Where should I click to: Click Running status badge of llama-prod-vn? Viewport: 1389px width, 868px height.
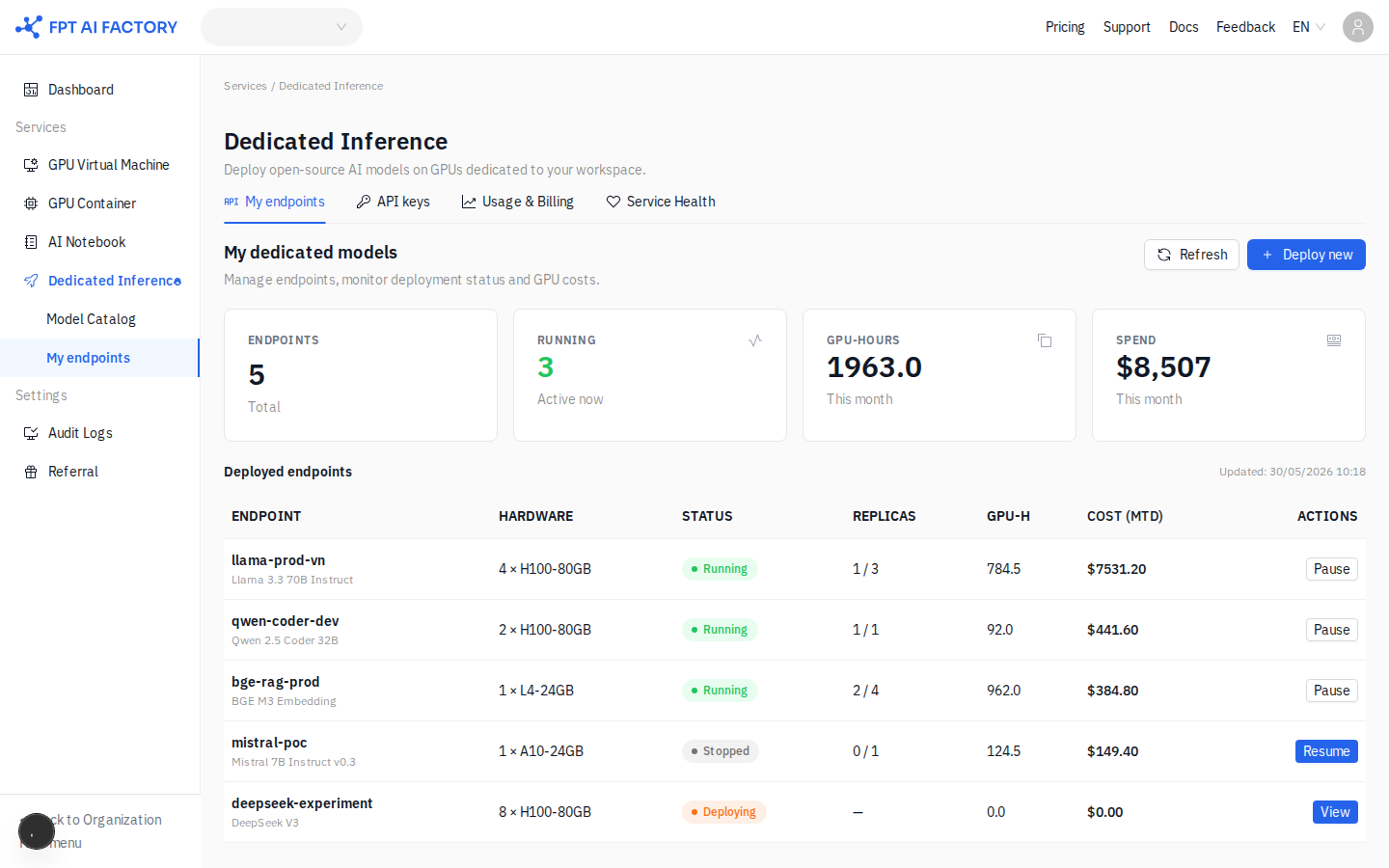point(720,569)
